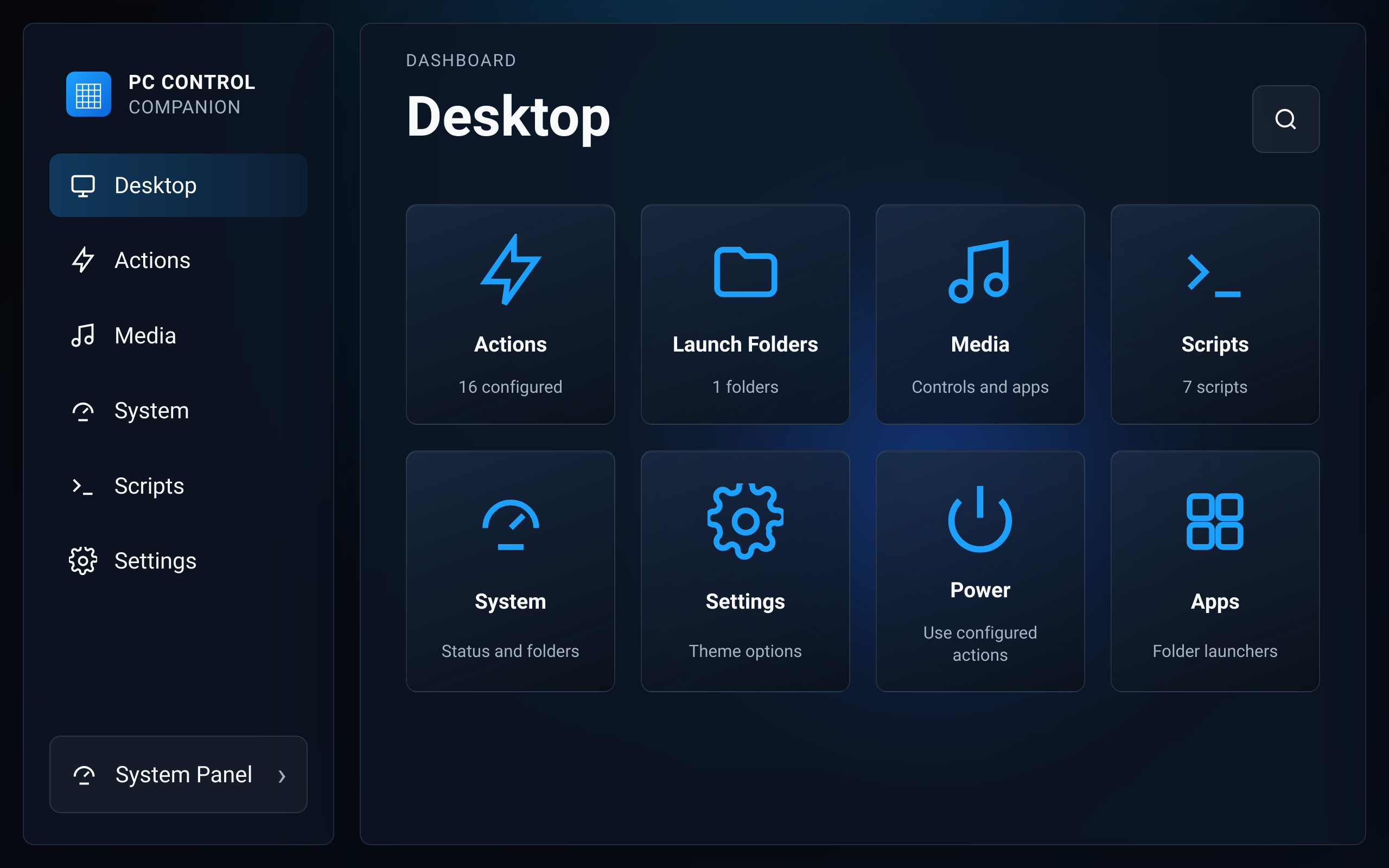The width and height of the screenshot is (1389, 868).
Task: Click the System card title
Action: point(510,602)
